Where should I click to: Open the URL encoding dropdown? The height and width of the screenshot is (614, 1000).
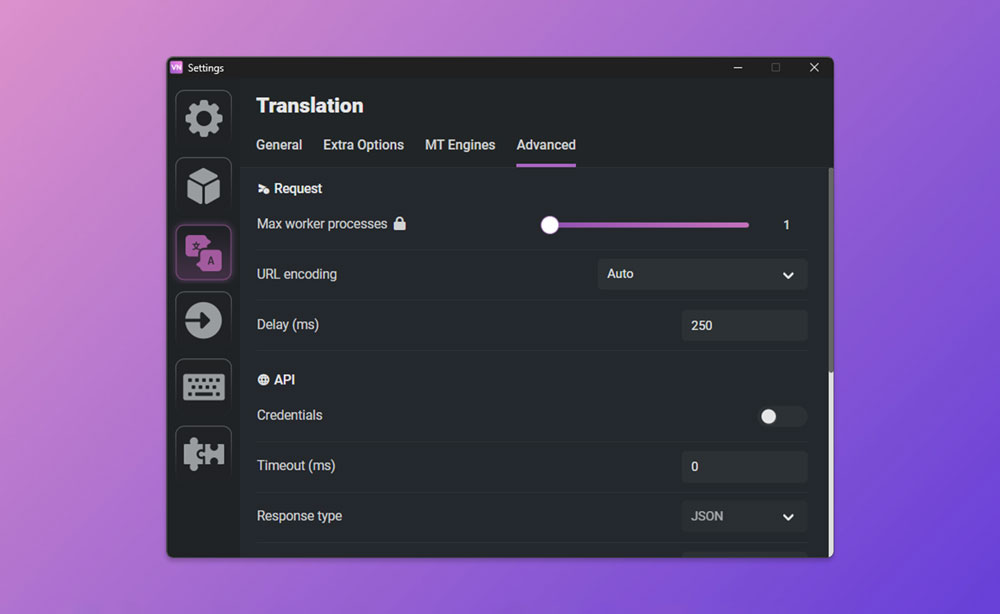702,274
